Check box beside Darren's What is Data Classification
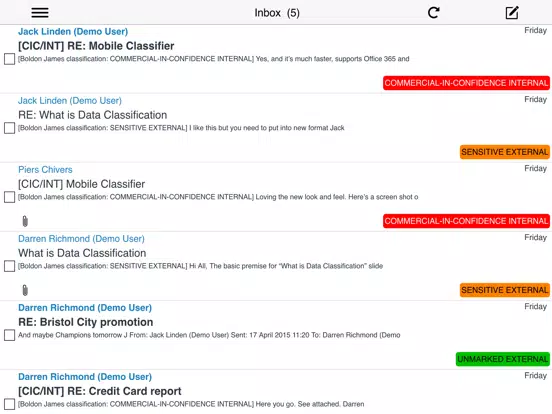The height and width of the screenshot is (414, 552). coord(10,266)
